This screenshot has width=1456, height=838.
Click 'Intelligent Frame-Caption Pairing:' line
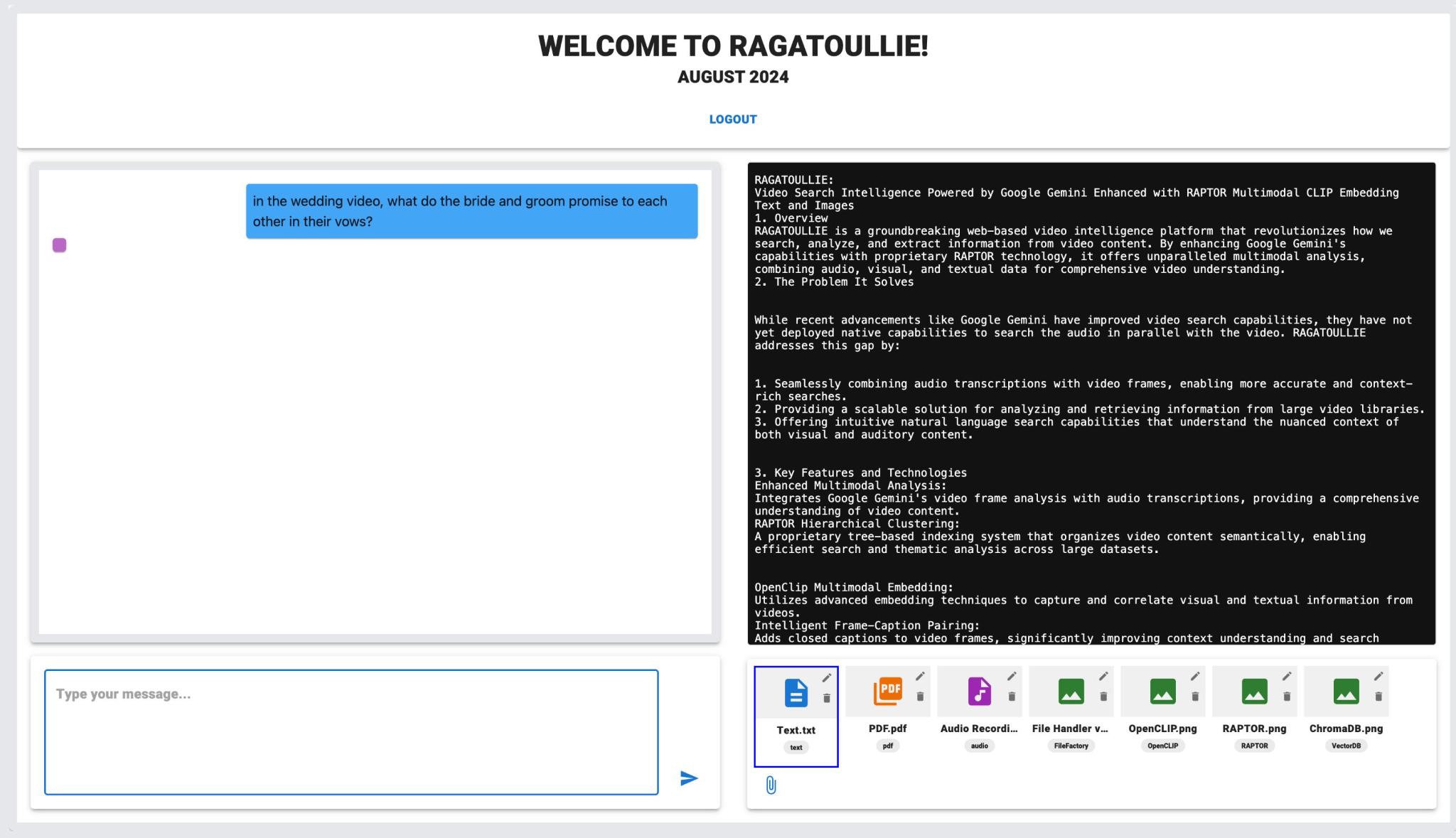[867, 625]
